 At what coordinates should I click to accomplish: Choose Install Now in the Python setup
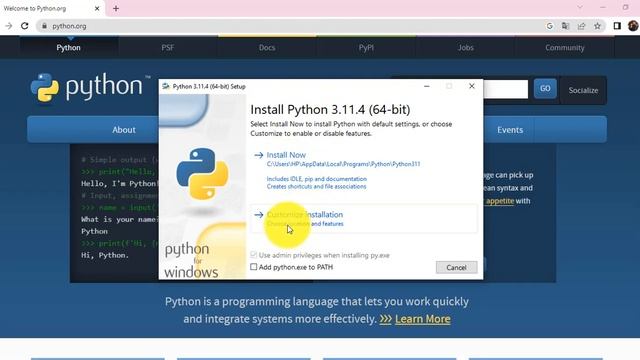pos(286,155)
